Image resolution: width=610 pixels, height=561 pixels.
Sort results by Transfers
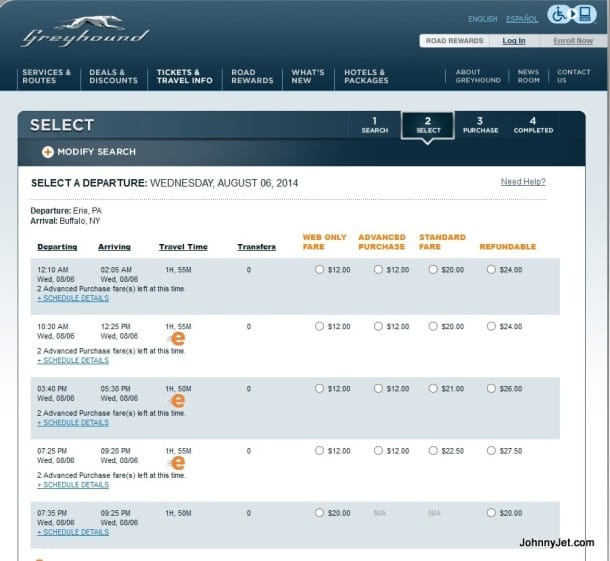256,247
